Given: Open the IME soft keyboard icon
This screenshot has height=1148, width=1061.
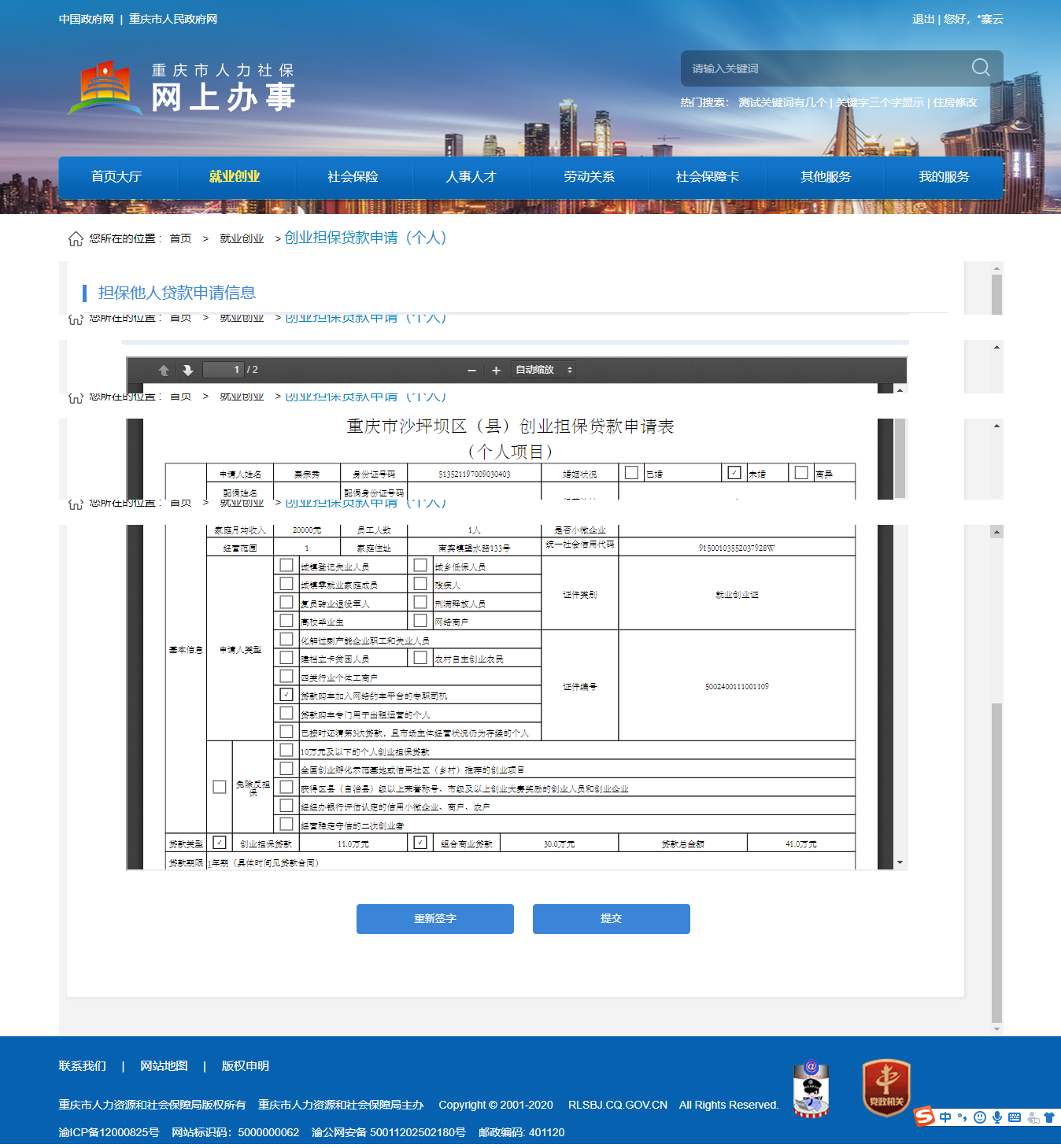Looking at the screenshot, I should coord(1015,1117).
